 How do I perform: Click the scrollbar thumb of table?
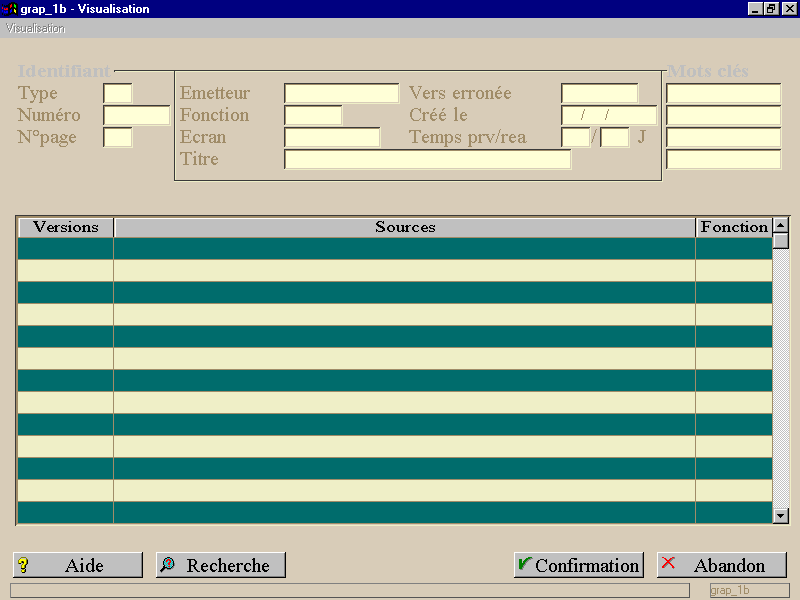pos(781,241)
